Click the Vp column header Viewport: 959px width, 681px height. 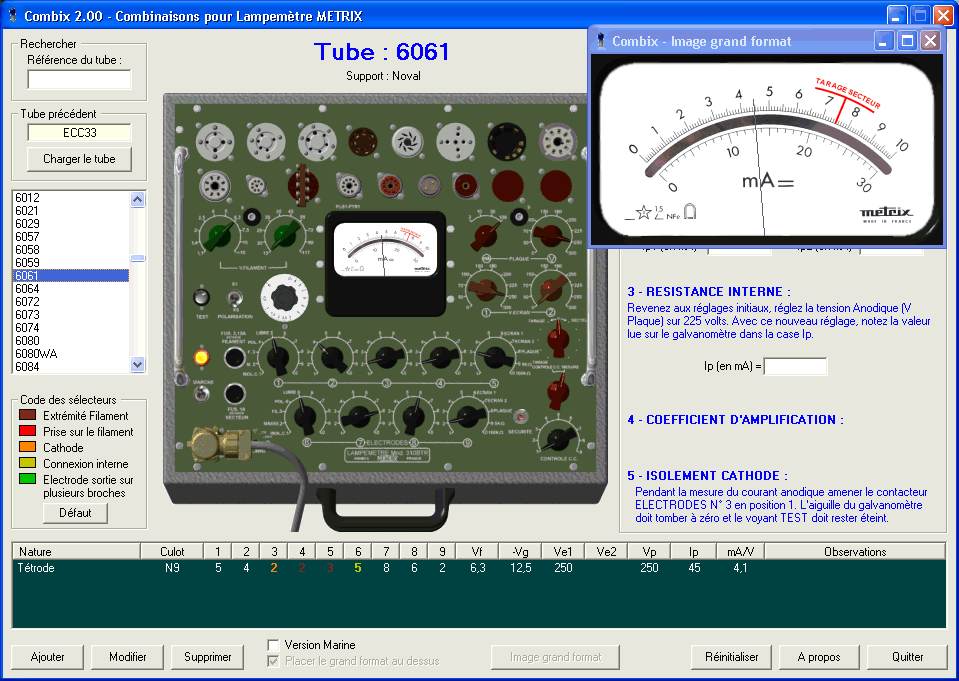649,552
